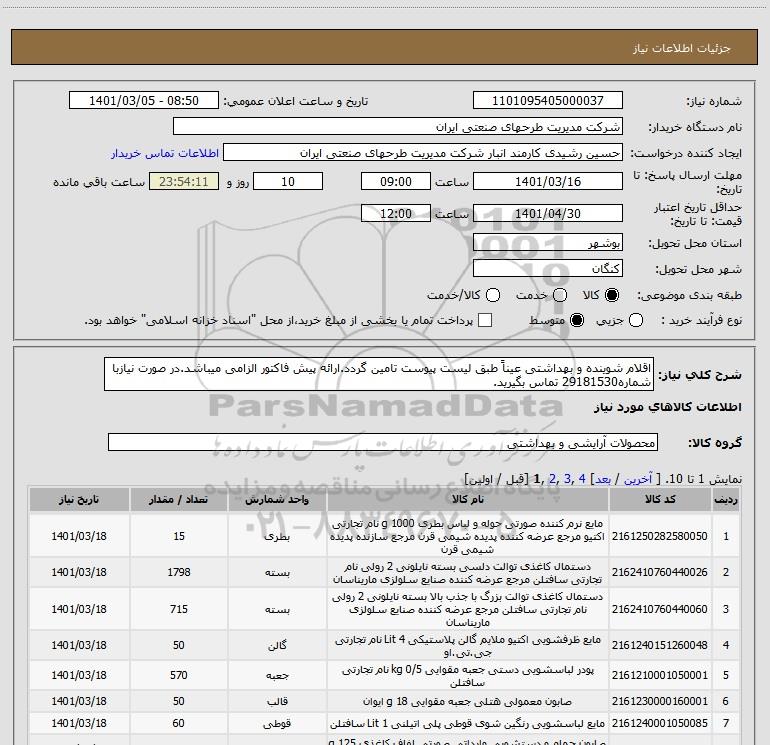This screenshot has height=745, width=770.
Task: Click unit cell قالب in row 6
Action: [x=277, y=701]
